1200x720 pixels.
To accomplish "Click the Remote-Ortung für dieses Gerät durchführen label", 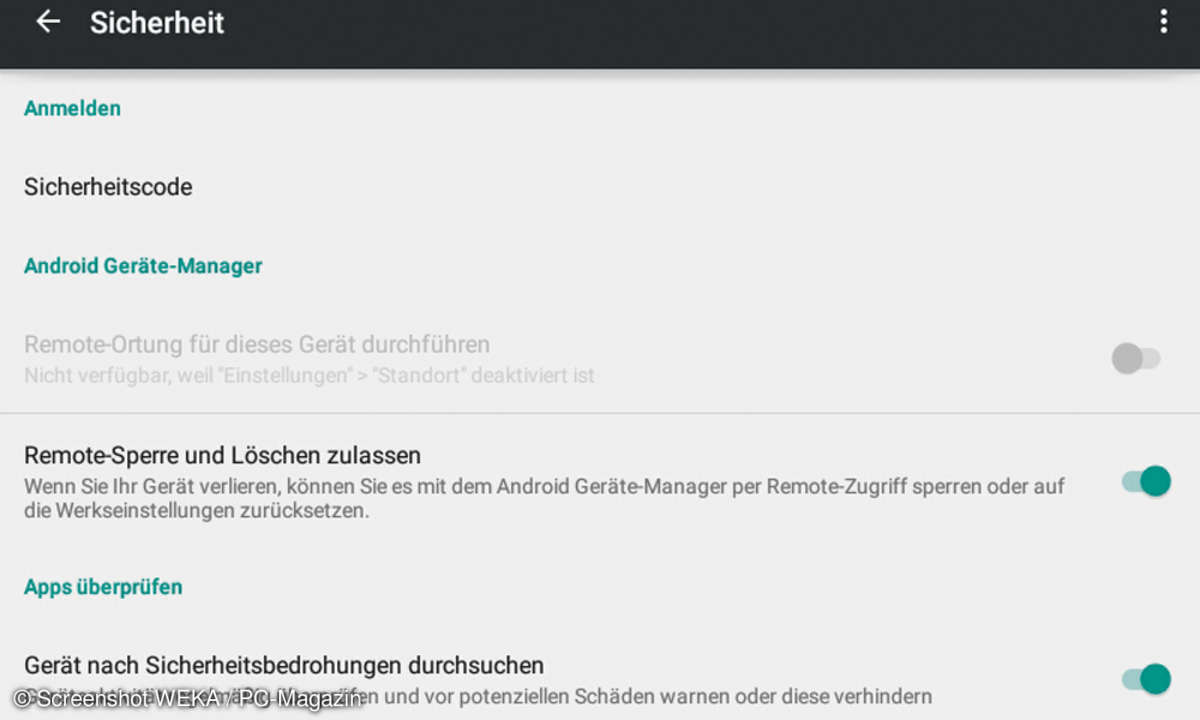I will (x=257, y=345).
